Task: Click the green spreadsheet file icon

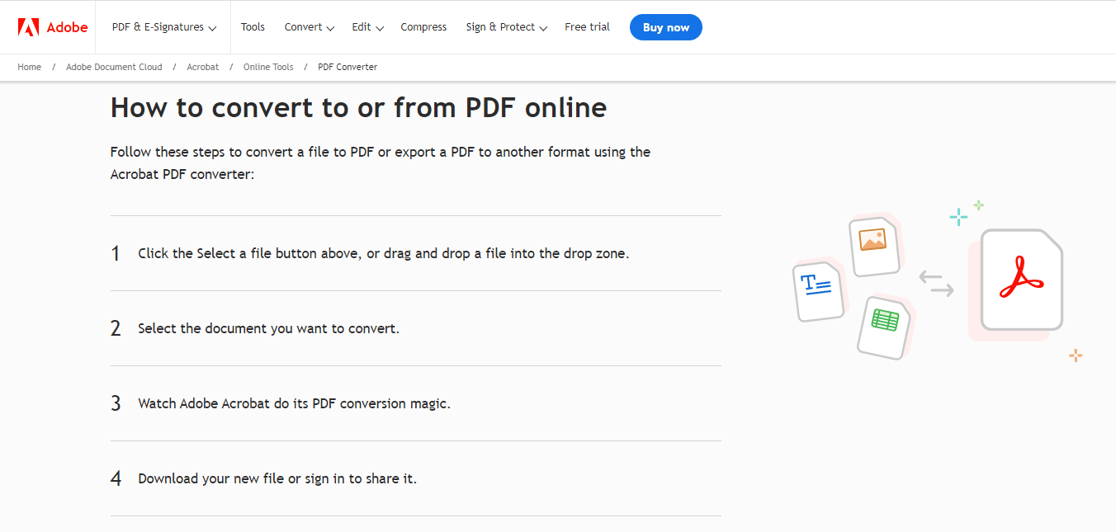Action: 884,327
